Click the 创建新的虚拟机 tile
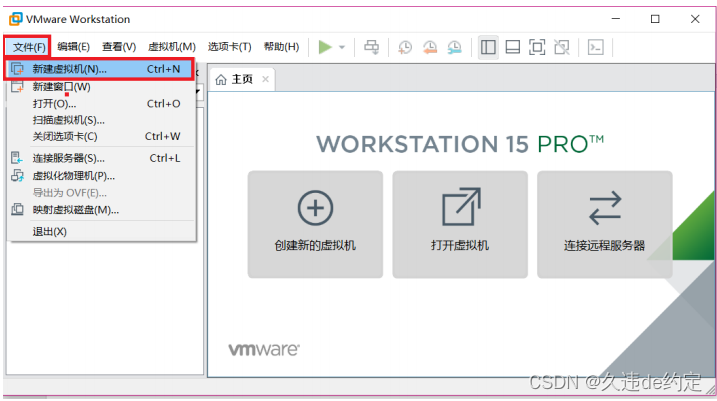This screenshot has width=717, height=401. coord(315,225)
